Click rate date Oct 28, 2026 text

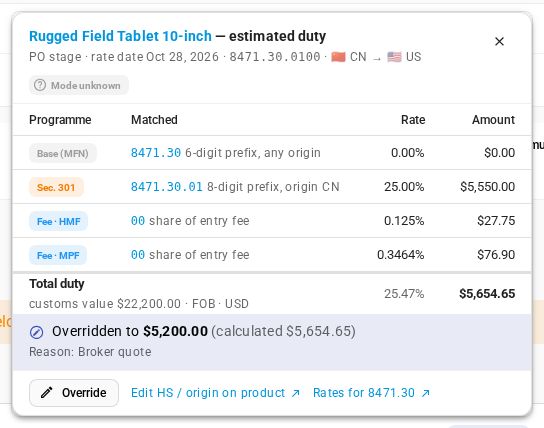point(155,57)
